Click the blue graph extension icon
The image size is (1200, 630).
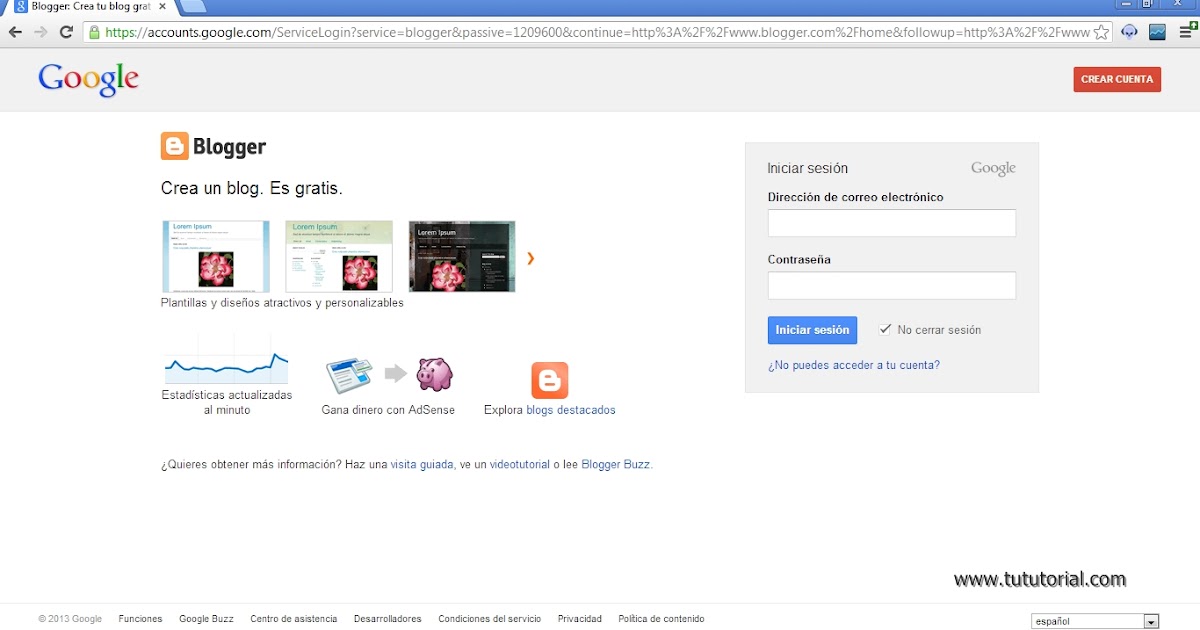click(1157, 31)
